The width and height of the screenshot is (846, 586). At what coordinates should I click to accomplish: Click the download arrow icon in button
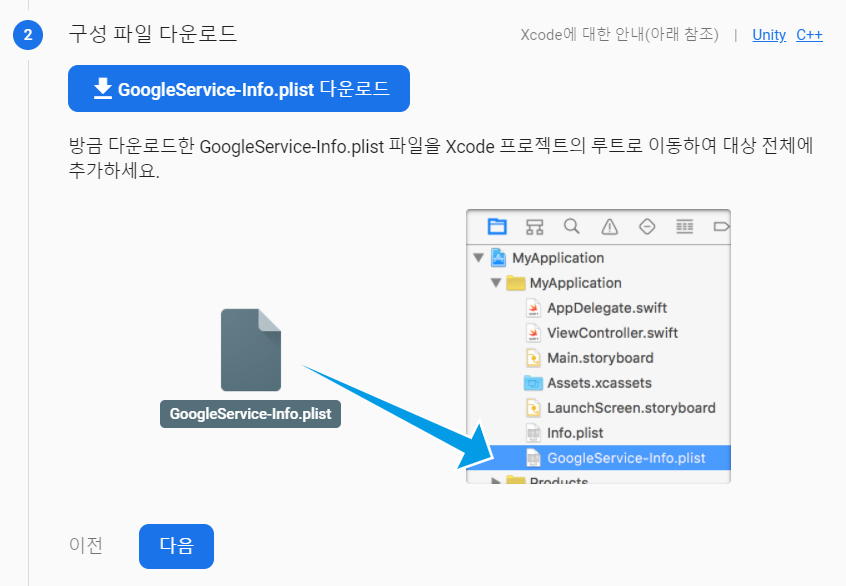[x=103, y=88]
